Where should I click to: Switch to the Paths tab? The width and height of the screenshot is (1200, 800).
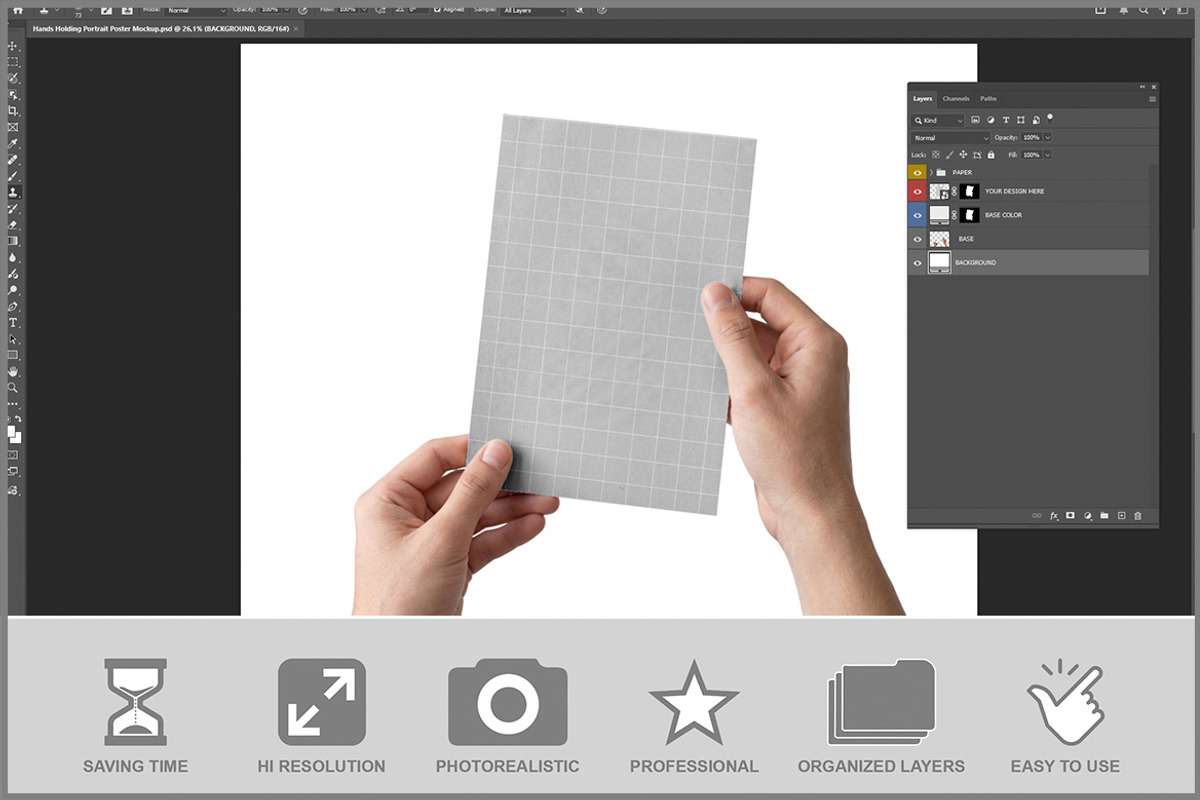(988, 99)
